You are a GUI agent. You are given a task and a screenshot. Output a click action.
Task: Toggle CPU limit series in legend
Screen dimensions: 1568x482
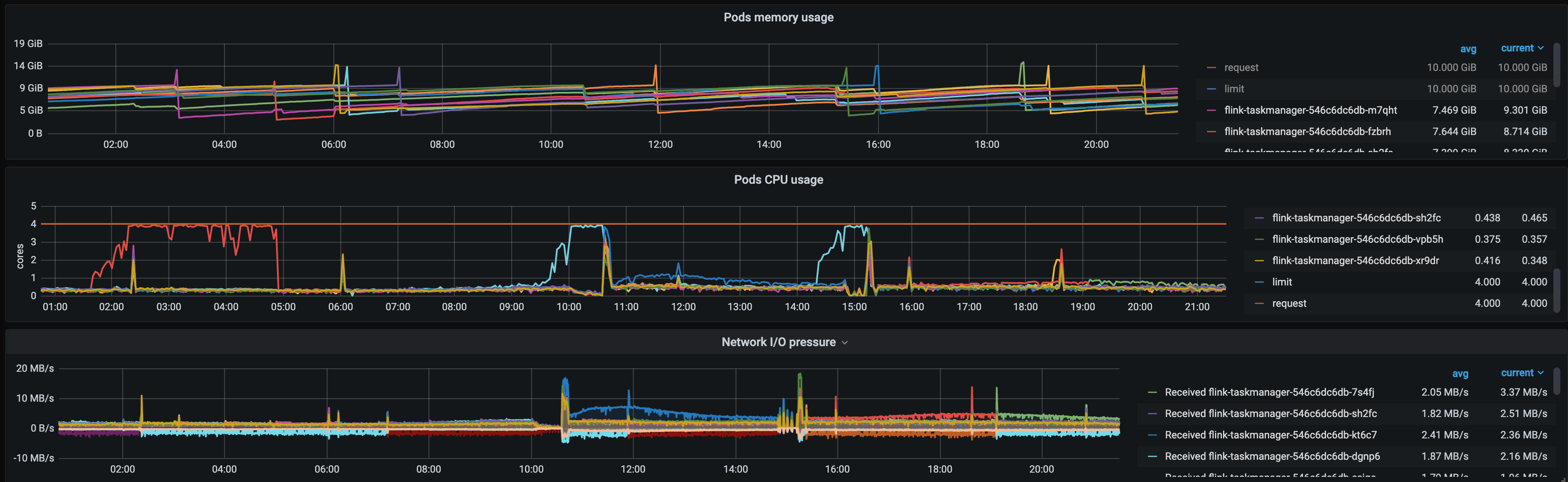click(x=1281, y=282)
